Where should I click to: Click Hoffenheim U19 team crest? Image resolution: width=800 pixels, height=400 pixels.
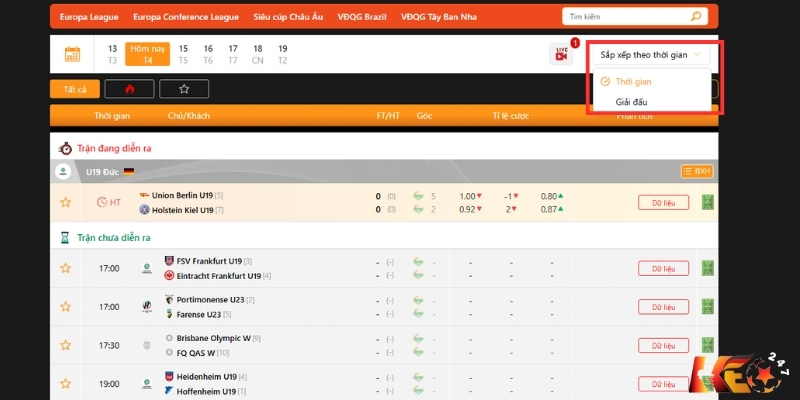169,391
